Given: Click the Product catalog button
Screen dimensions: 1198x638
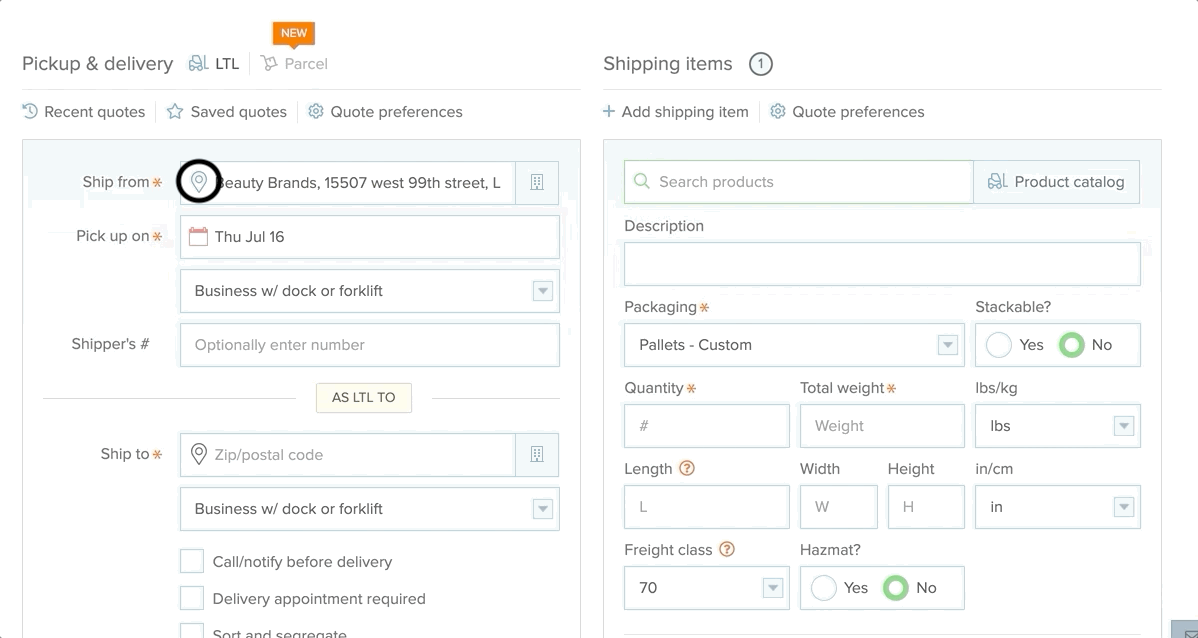Looking at the screenshot, I should coord(1056,182).
